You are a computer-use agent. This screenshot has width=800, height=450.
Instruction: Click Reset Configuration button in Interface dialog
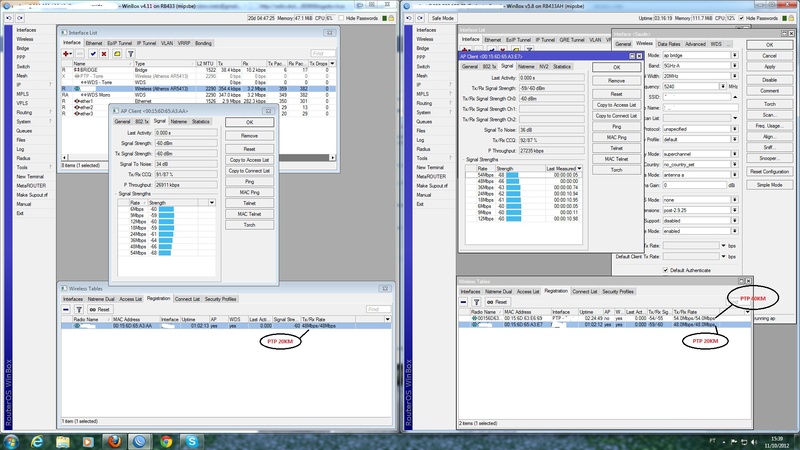pos(769,171)
